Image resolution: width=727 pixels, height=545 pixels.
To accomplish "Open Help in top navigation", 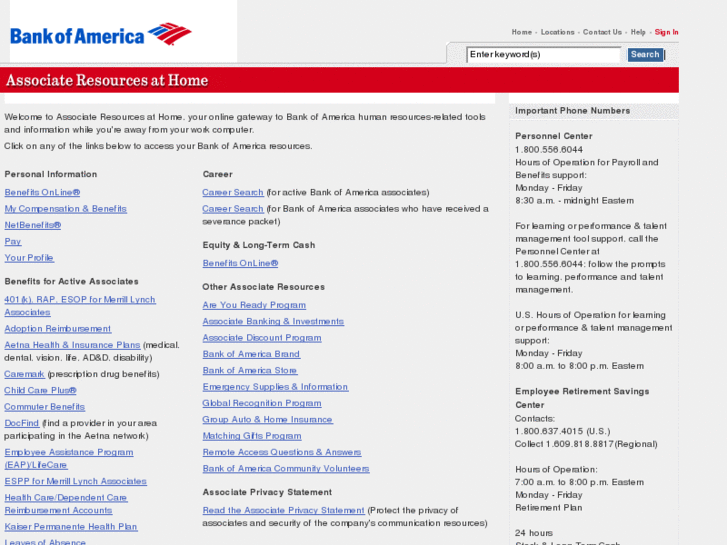I will 638,32.
